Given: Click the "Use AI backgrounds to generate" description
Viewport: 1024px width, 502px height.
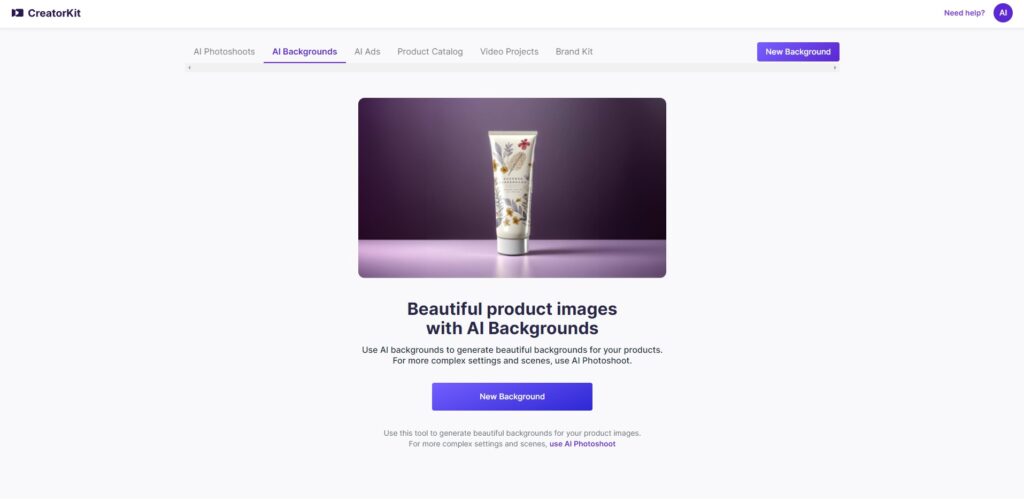Looking at the screenshot, I should (512, 355).
